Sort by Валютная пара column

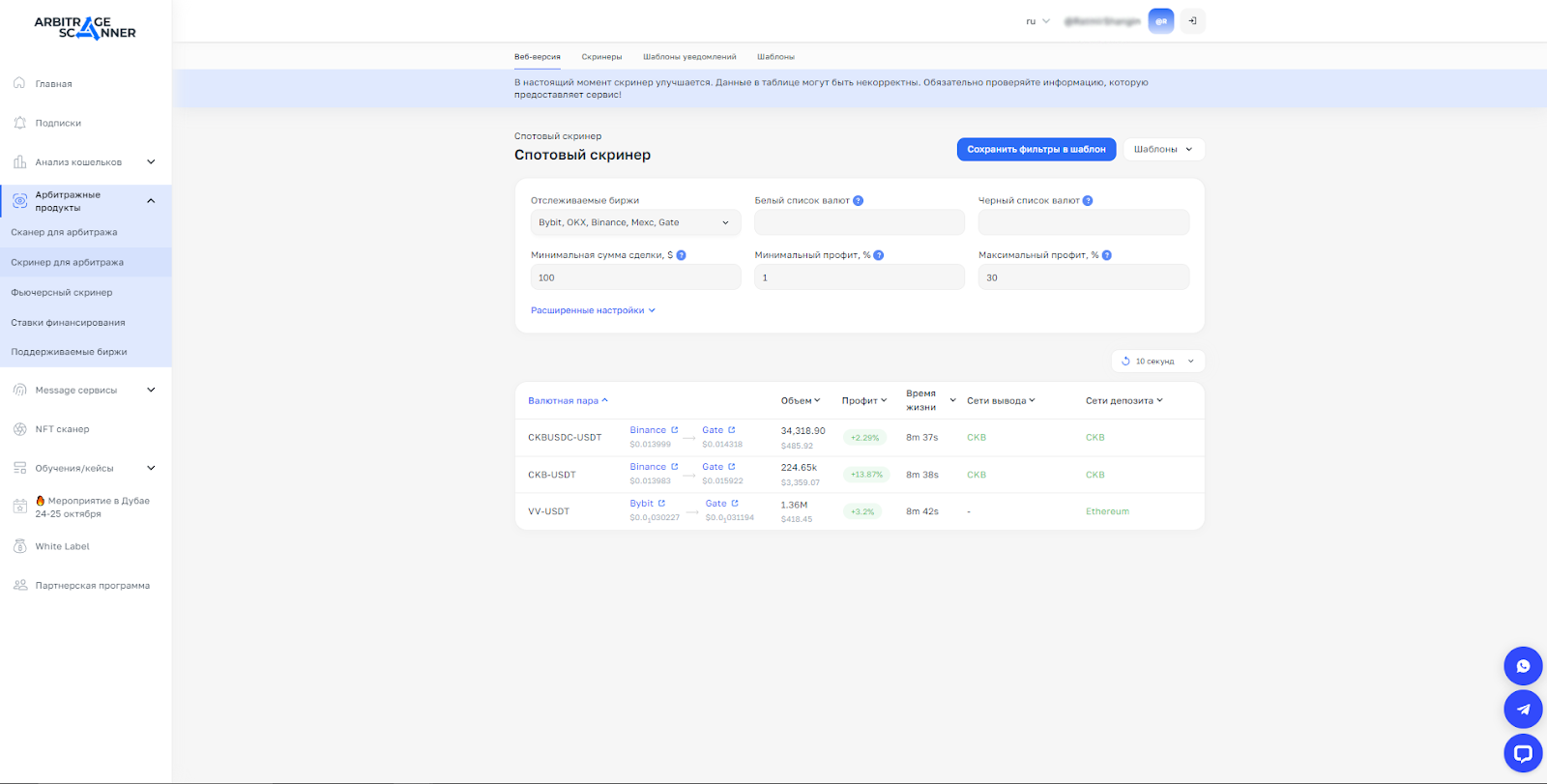(568, 400)
